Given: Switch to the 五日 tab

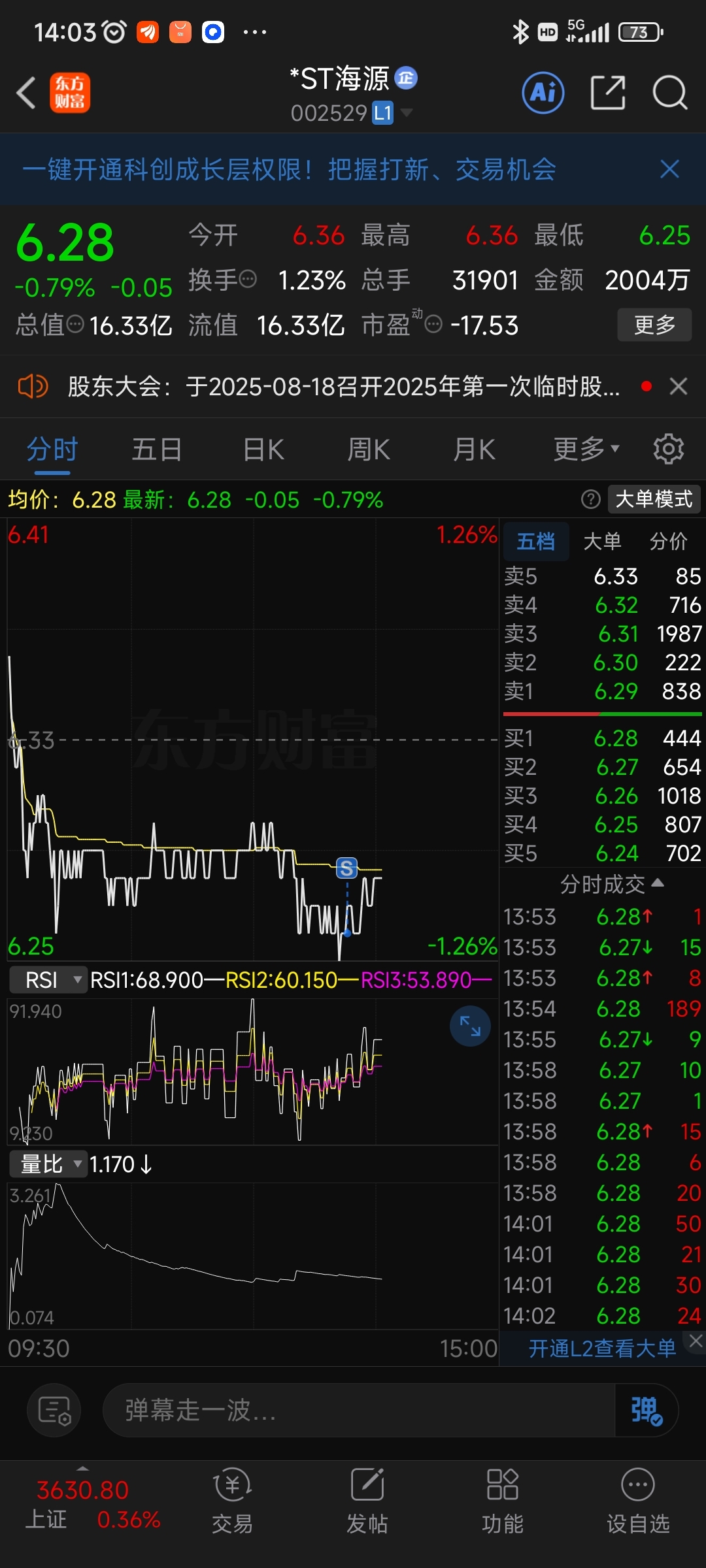Looking at the screenshot, I should (x=157, y=449).
